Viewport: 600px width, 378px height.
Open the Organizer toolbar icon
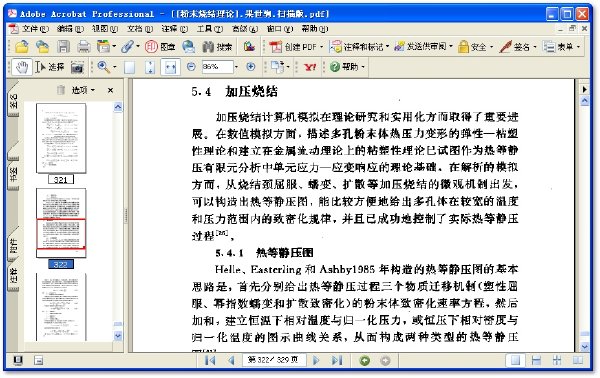tap(104, 47)
